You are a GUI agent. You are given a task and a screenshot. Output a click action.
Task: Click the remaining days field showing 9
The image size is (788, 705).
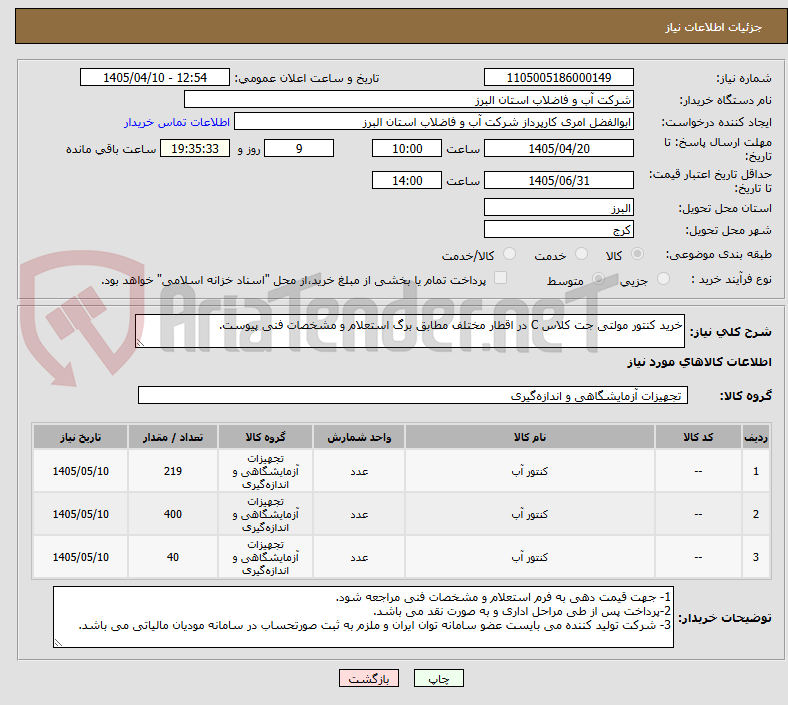(x=299, y=148)
